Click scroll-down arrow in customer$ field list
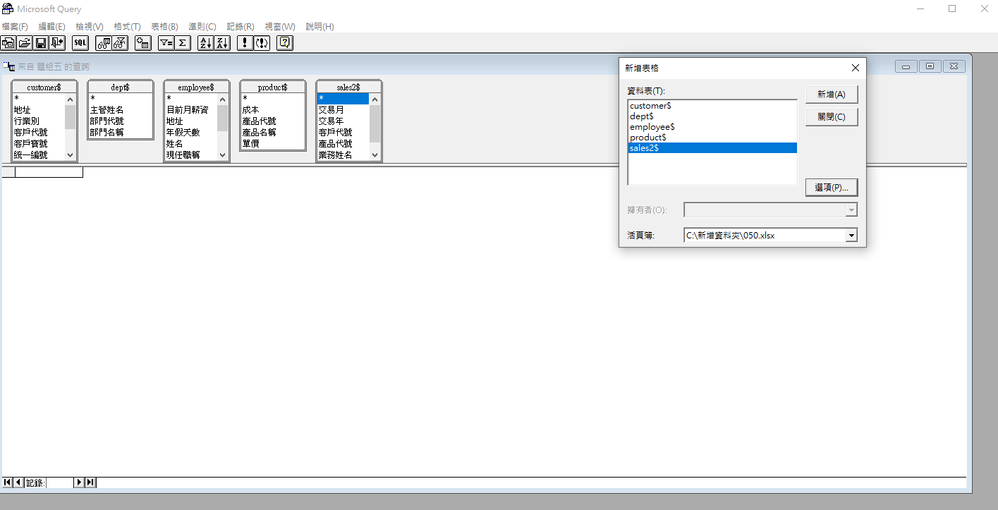This screenshot has height=510, width=998. (x=70, y=155)
